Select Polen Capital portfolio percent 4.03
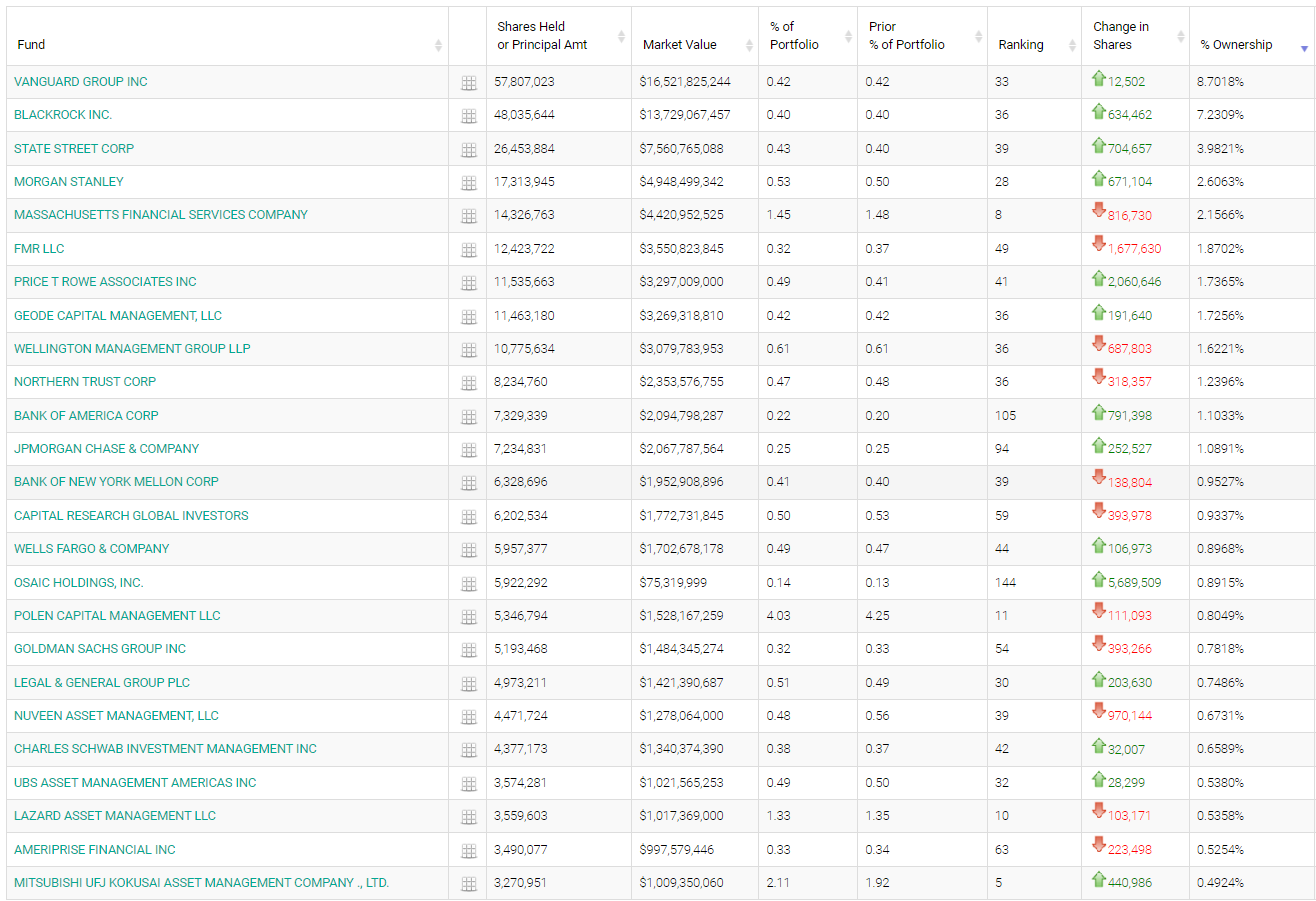Image resolution: width=1316 pixels, height=901 pixels. 778,616
